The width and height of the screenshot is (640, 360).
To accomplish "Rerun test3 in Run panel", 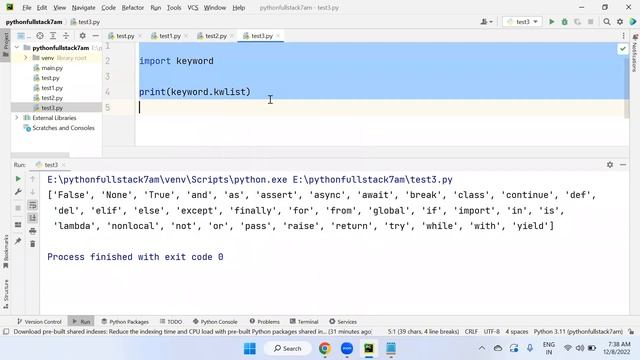I will coord(18,179).
